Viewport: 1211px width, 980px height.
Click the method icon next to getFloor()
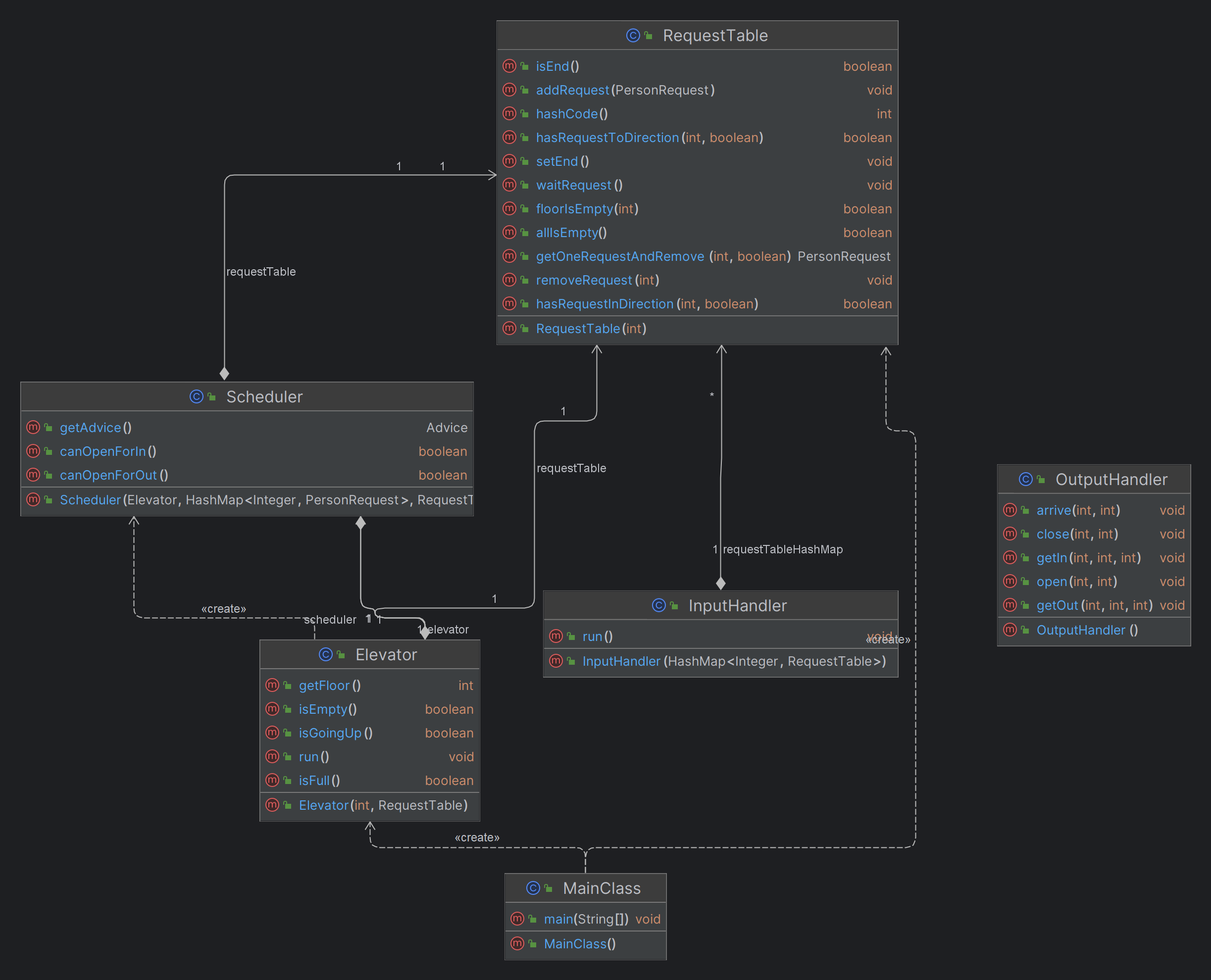[x=272, y=685]
